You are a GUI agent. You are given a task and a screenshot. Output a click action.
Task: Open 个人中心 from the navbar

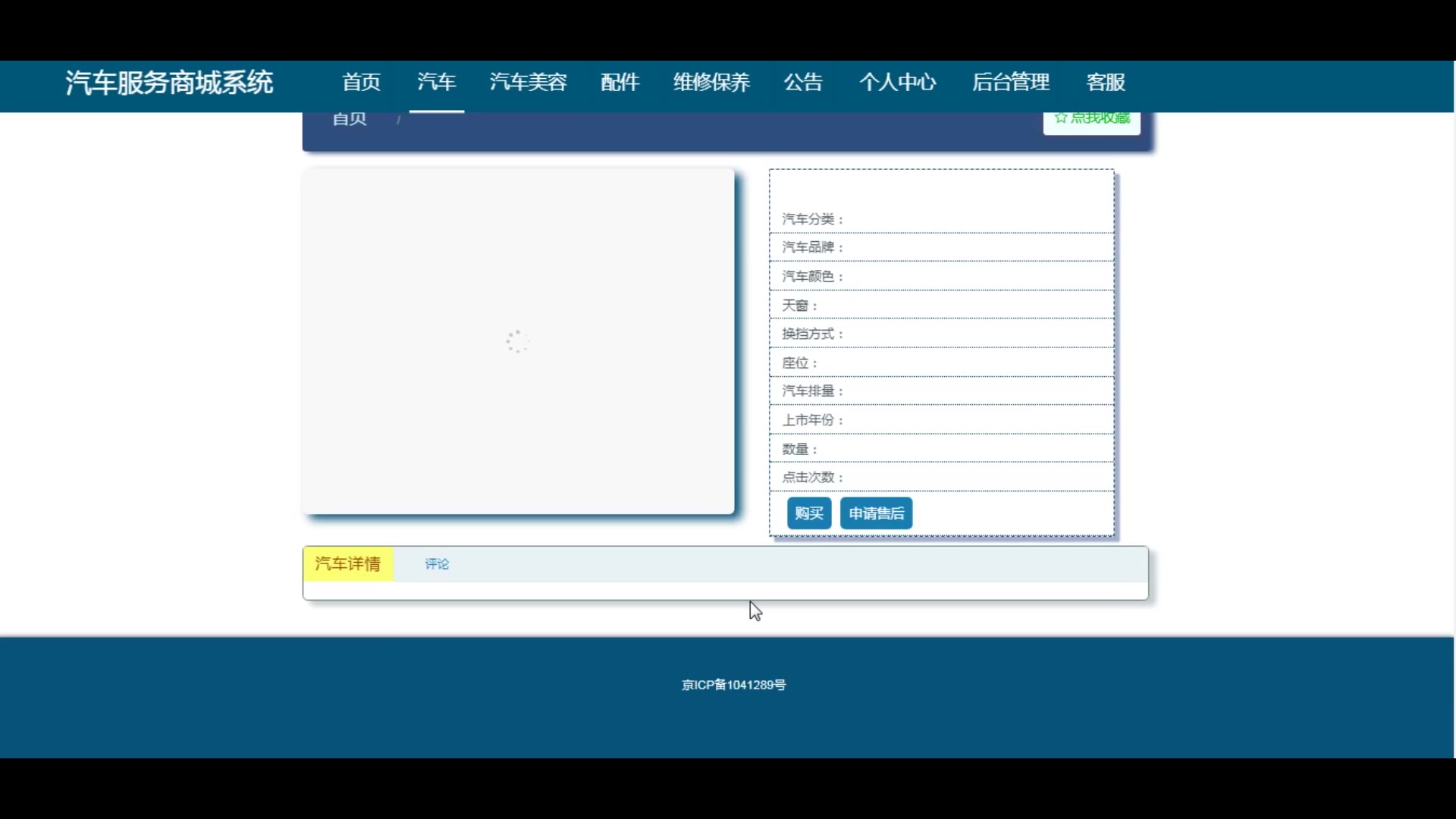pos(898,82)
